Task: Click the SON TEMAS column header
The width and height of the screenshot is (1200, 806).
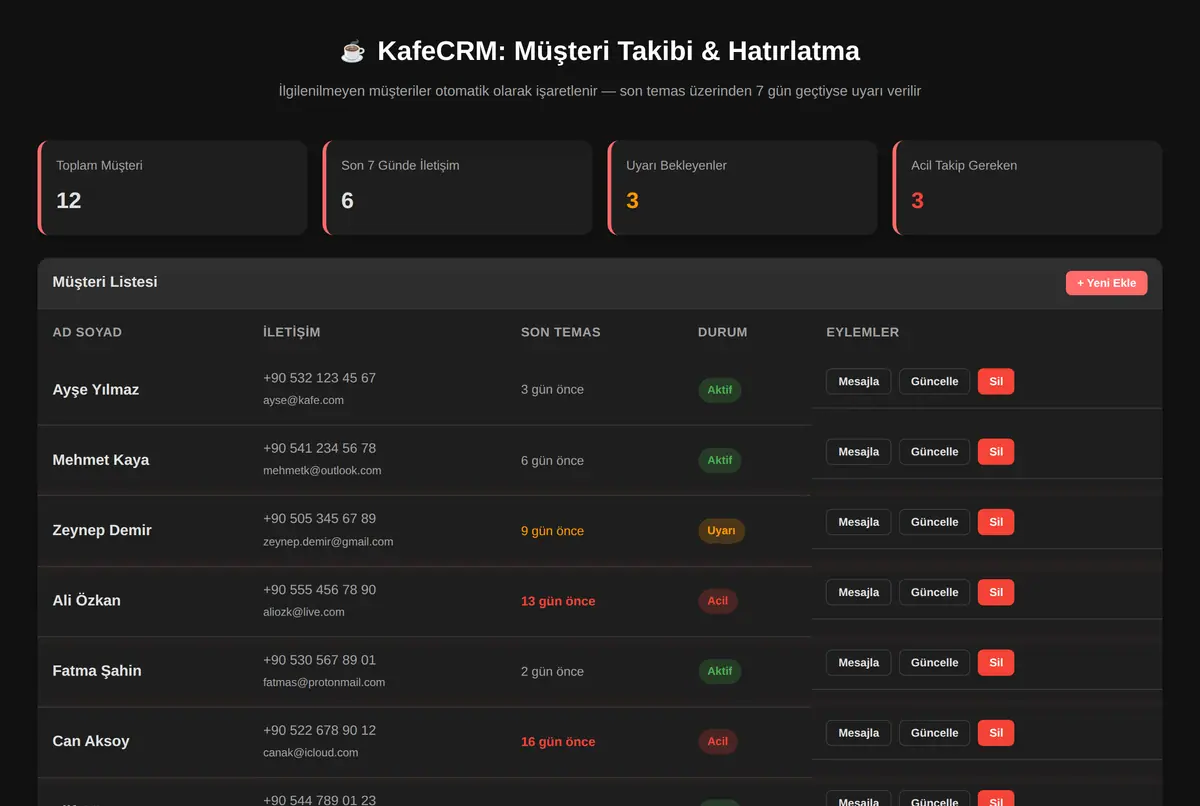Action: click(561, 332)
